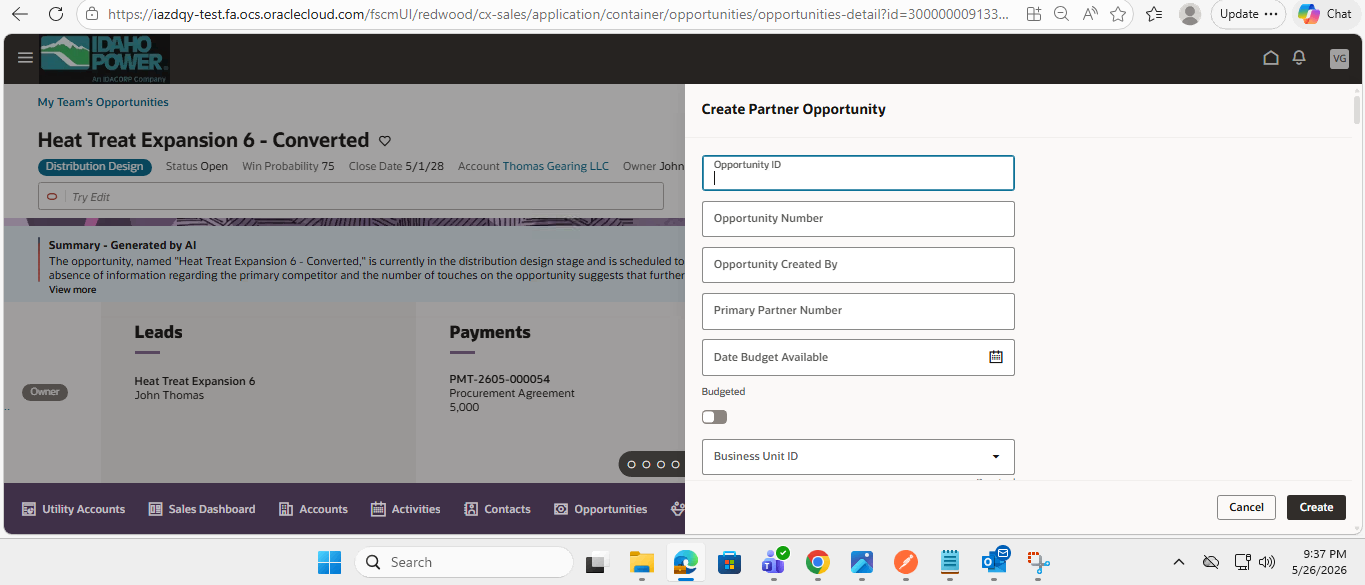
Task: Open the hamburger navigation menu
Action: [x=26, y=58]
